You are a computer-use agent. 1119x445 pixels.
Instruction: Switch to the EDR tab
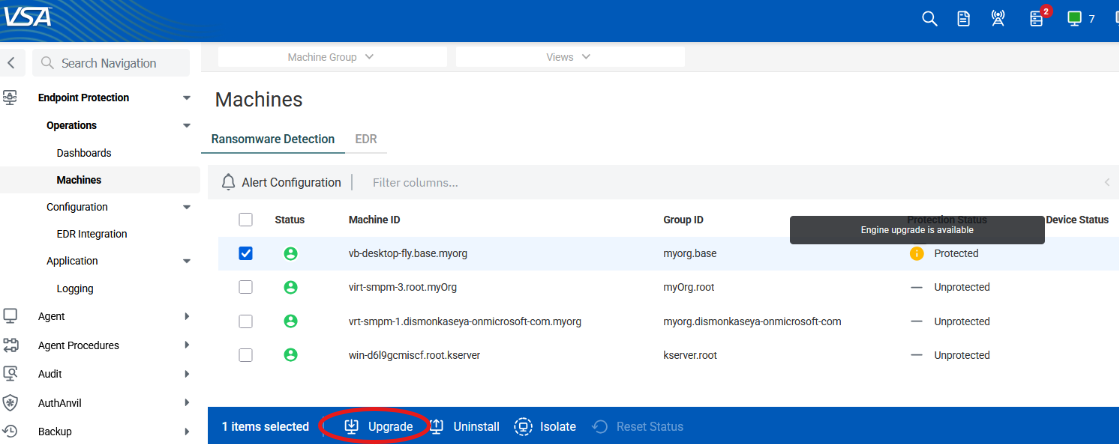pyautogui.click(x=366, y=139)
